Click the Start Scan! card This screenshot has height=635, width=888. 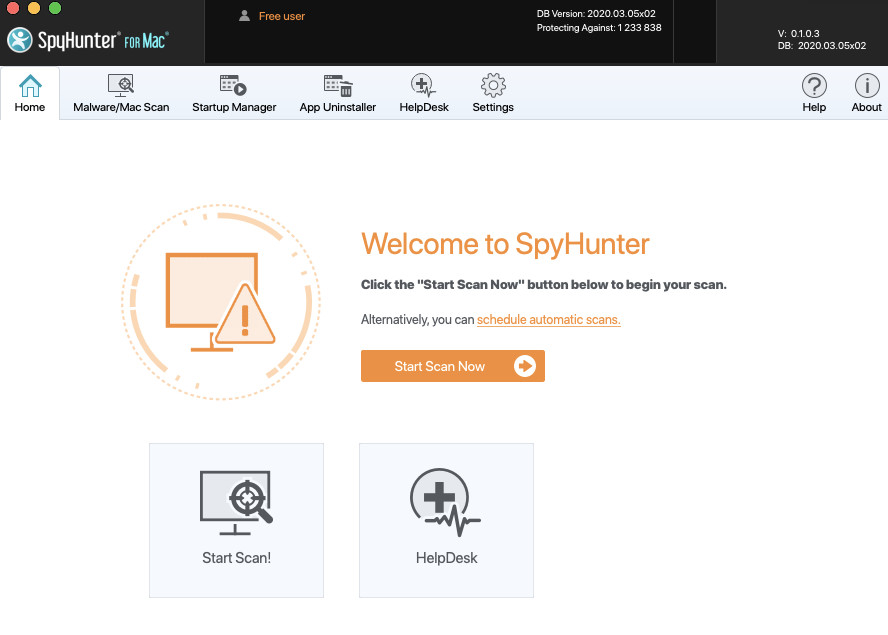coord(236,520)
